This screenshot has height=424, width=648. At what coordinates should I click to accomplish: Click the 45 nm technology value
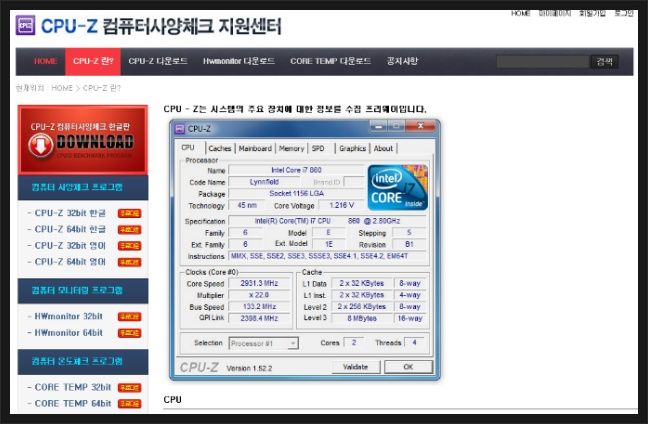(x=247, y=205)
